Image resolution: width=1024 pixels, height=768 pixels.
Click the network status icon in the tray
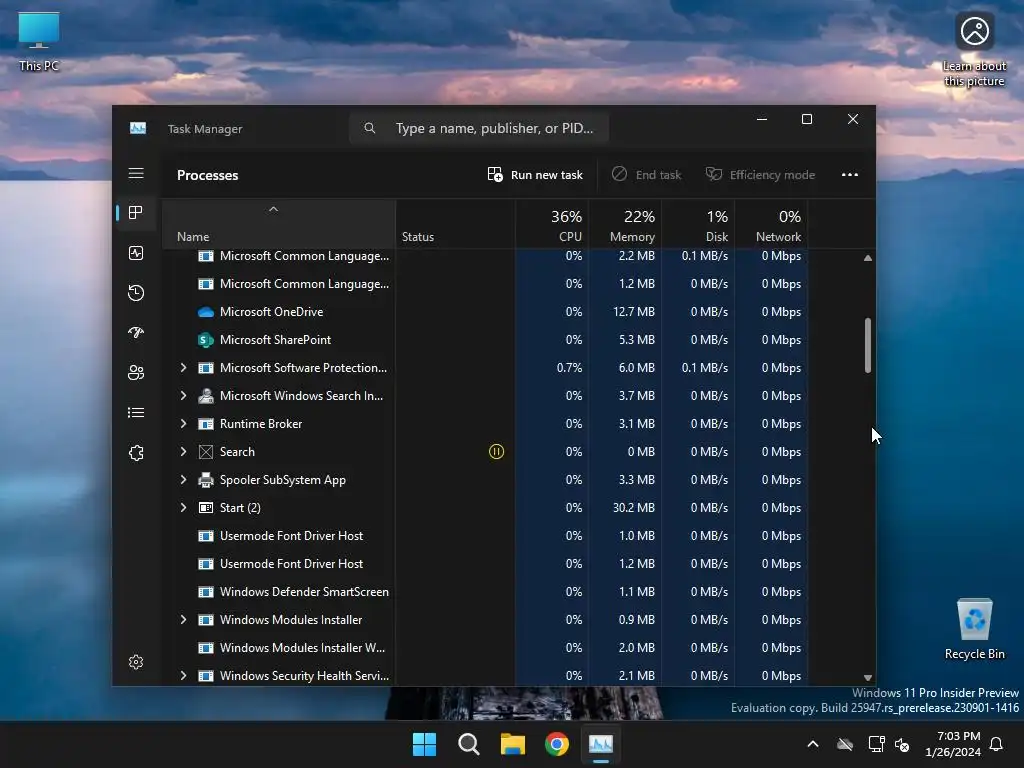(876, 744)
